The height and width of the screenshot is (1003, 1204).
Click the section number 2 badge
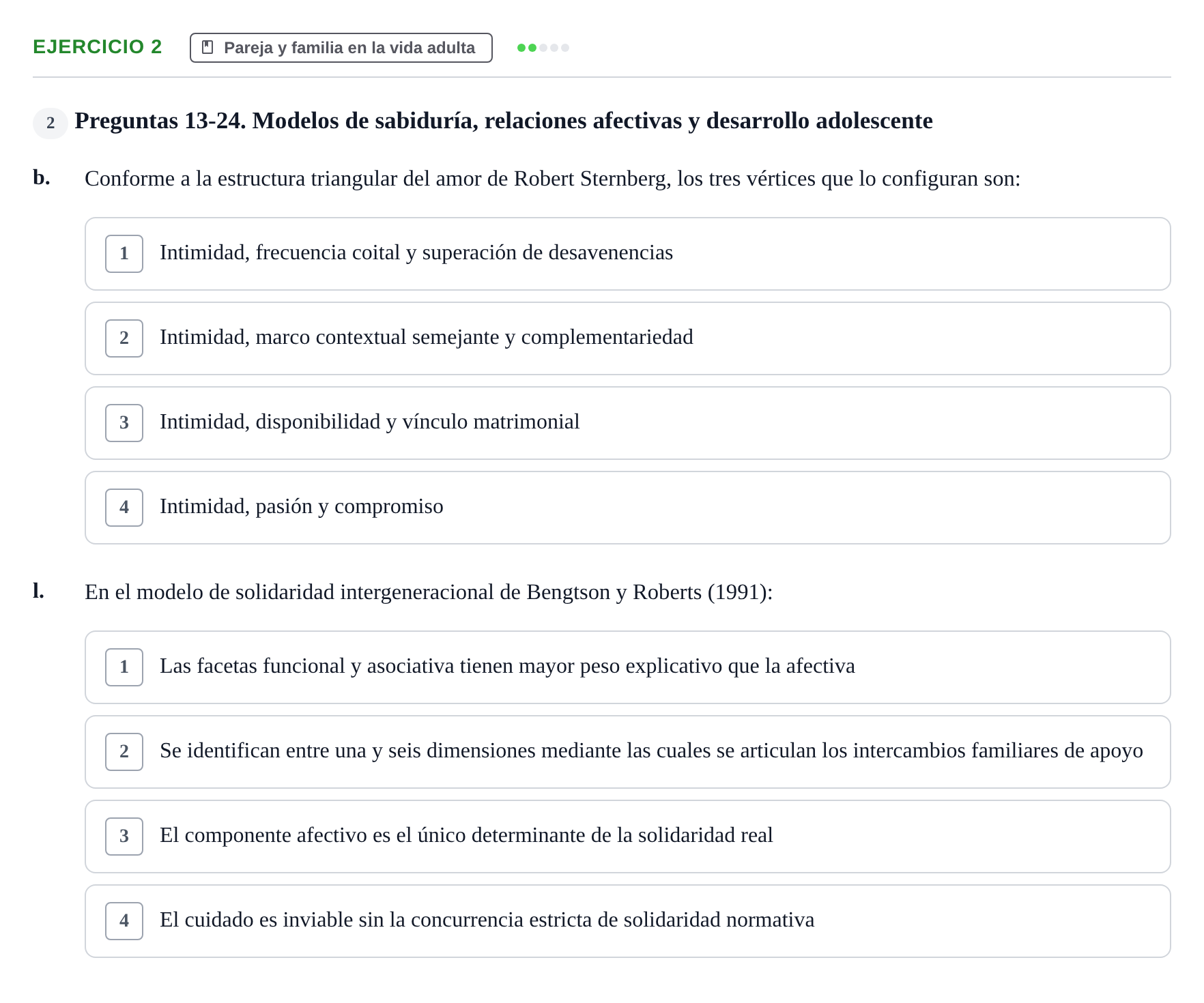[51, 123]
